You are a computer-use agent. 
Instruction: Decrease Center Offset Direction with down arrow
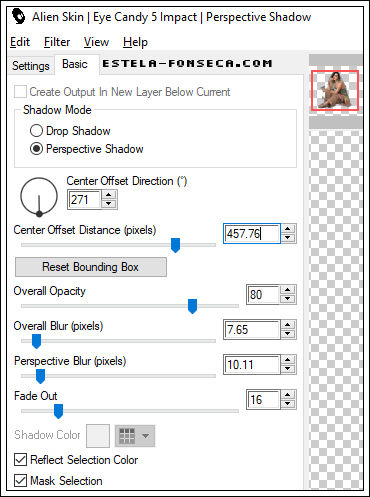click(109, 204)
